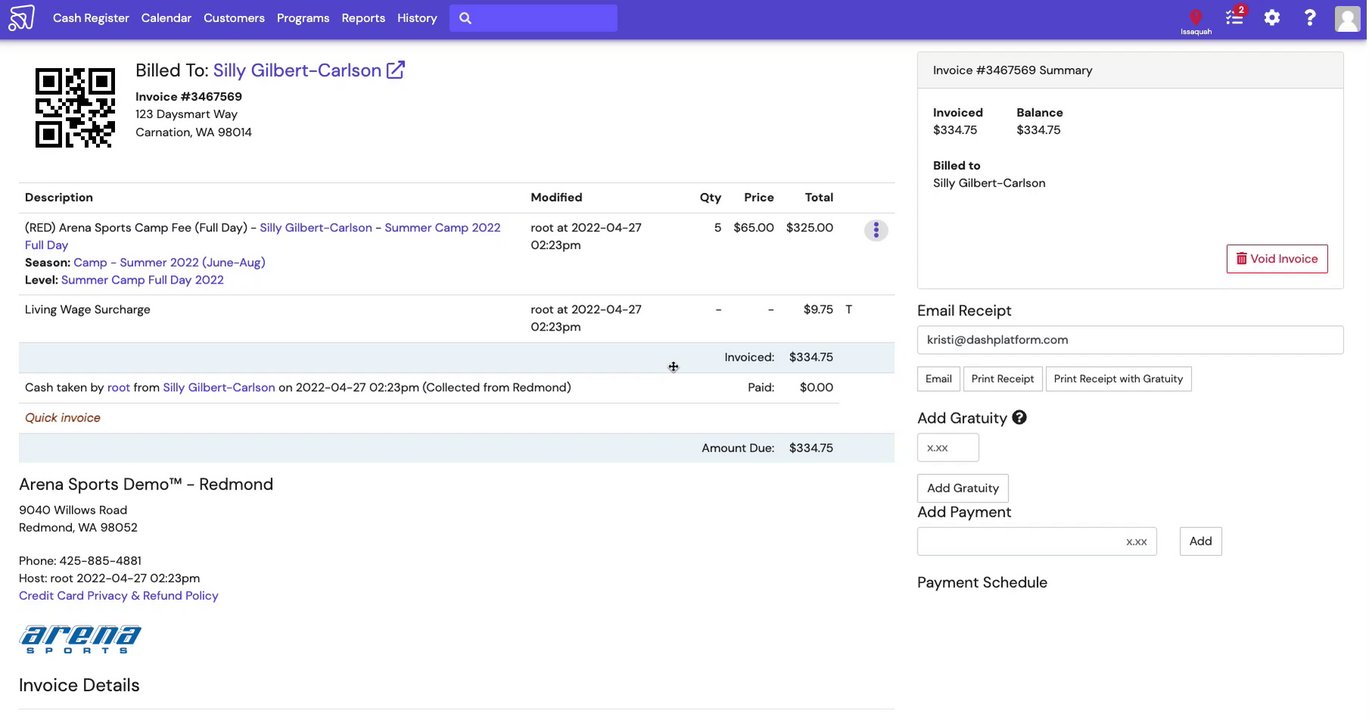The height and width of the screenshot is (720, 1369).
Task: Click the Invoice Details heading
Action: pos(79,685)
